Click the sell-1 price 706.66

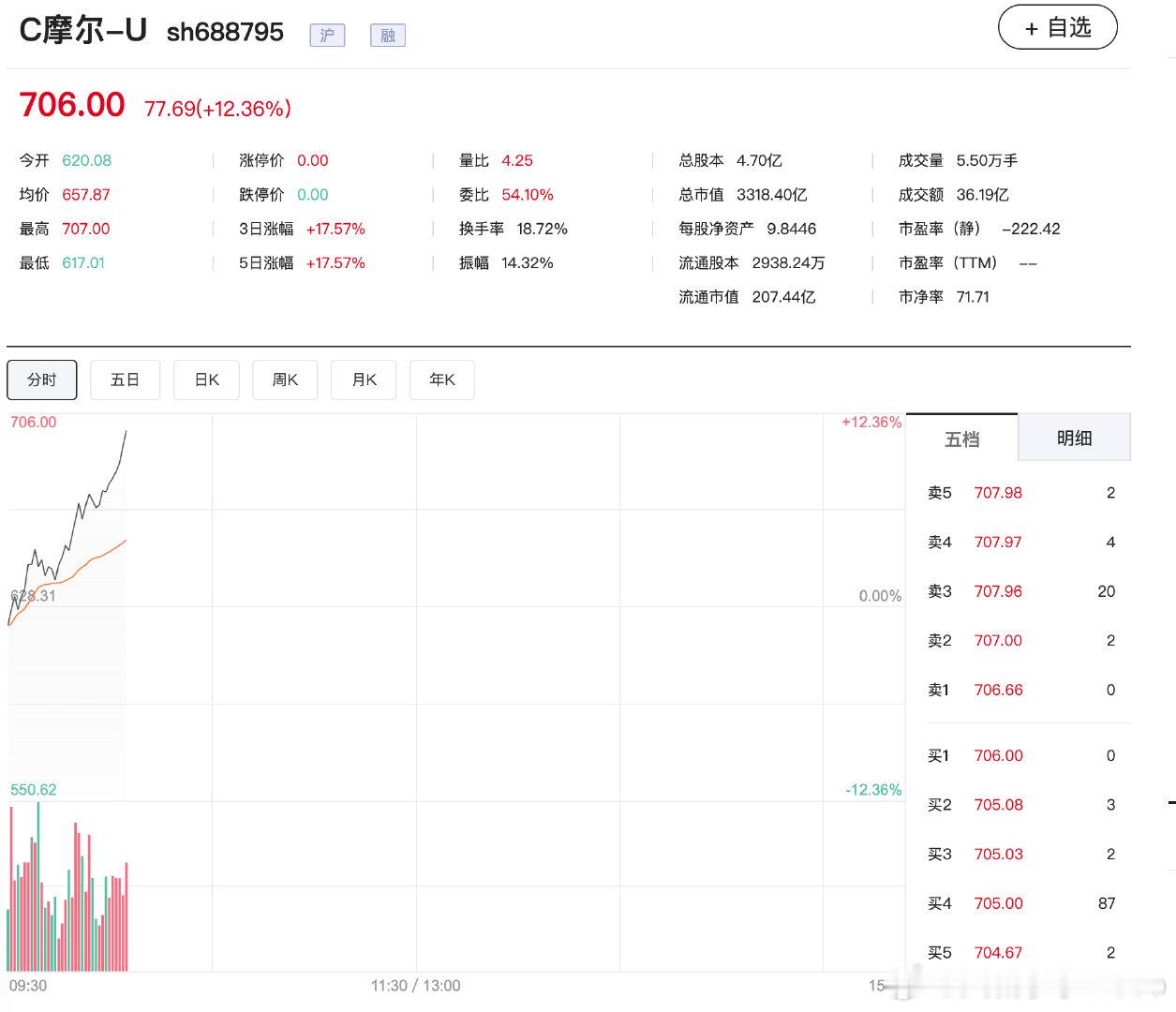(x=998, y=690)
